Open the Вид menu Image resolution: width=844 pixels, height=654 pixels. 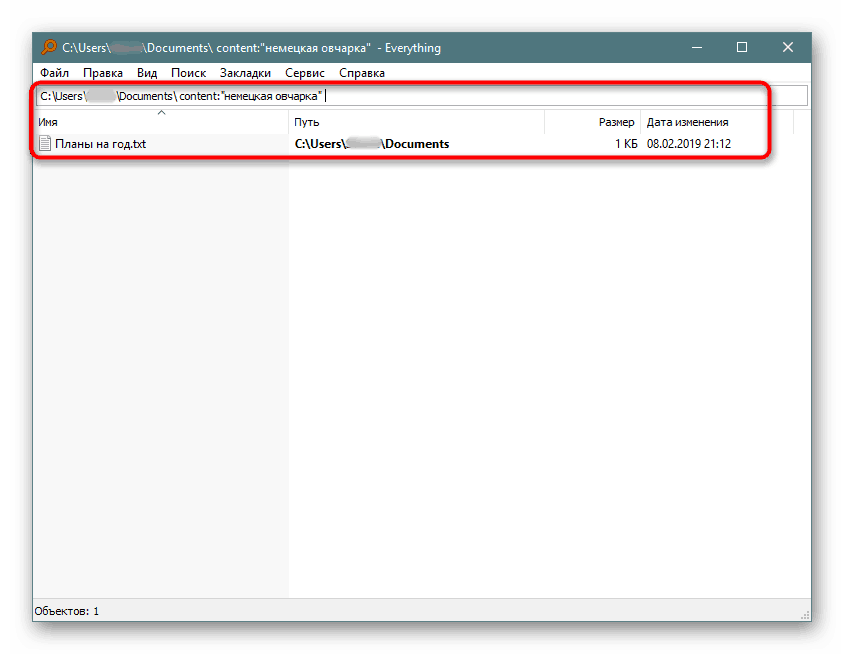click(147, 73)
